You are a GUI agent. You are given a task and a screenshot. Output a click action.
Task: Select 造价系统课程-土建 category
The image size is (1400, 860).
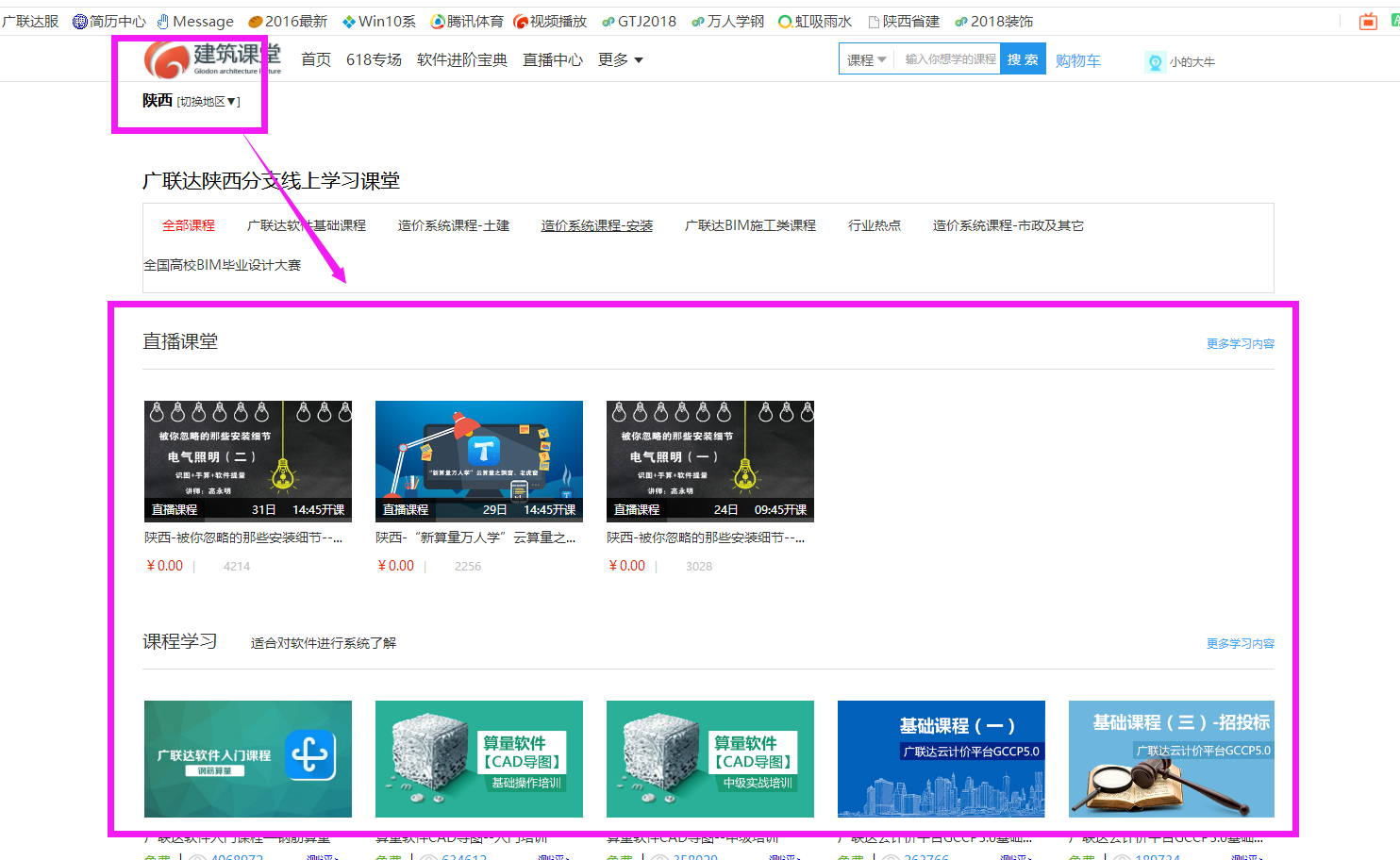click(454, 225)
